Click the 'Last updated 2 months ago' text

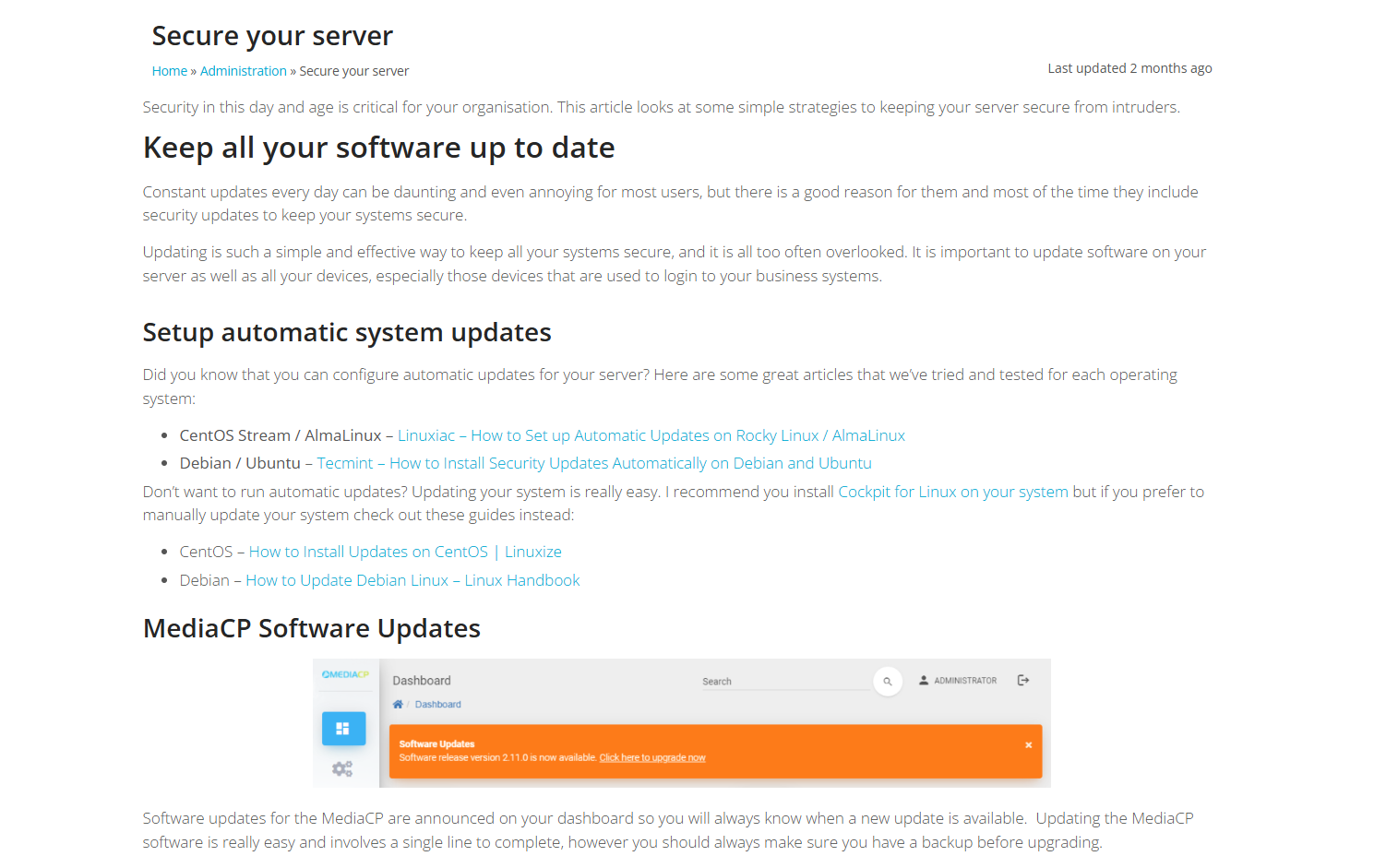click(x=1129, y=68)
